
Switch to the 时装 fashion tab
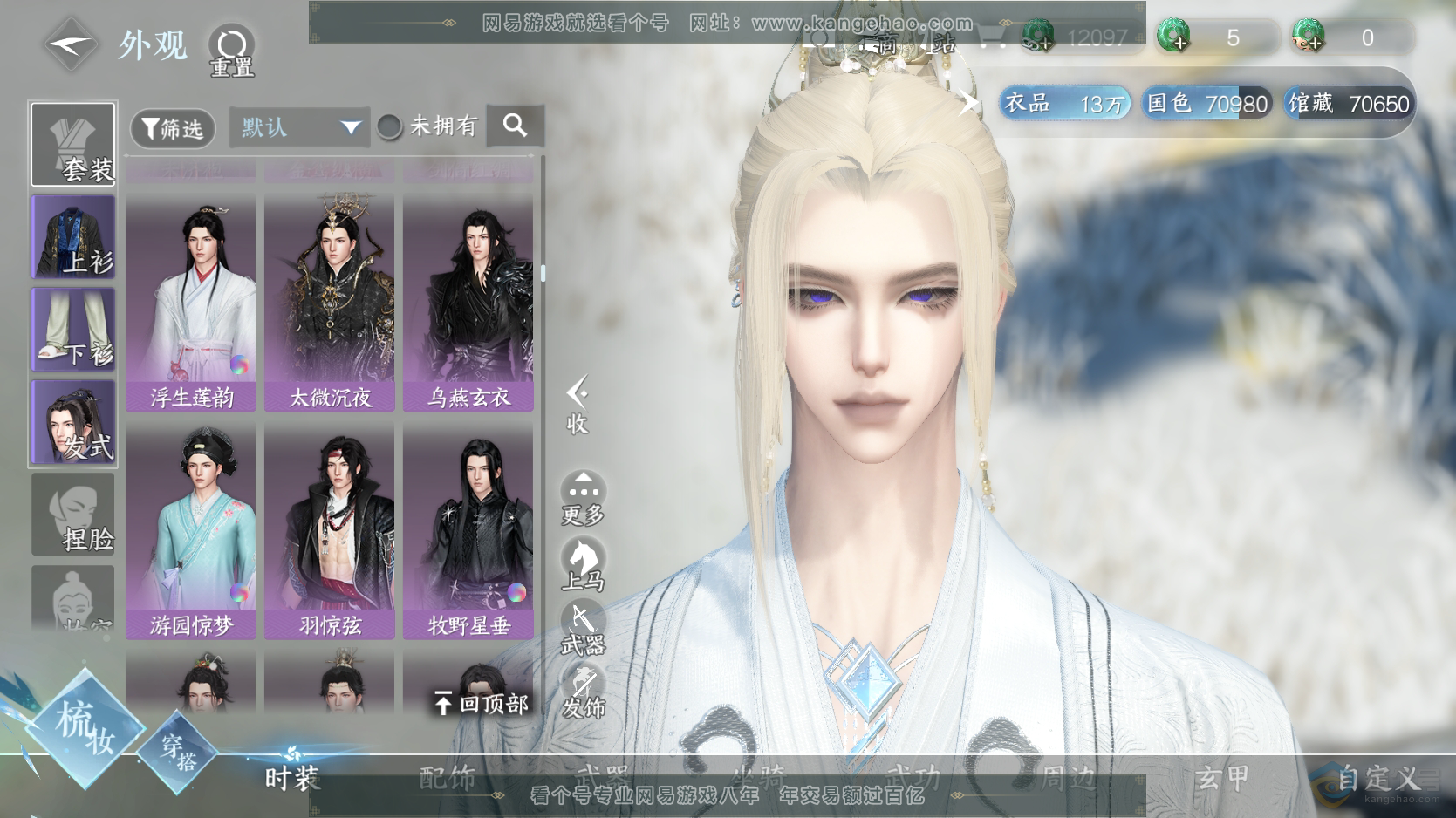pos(292,776)
